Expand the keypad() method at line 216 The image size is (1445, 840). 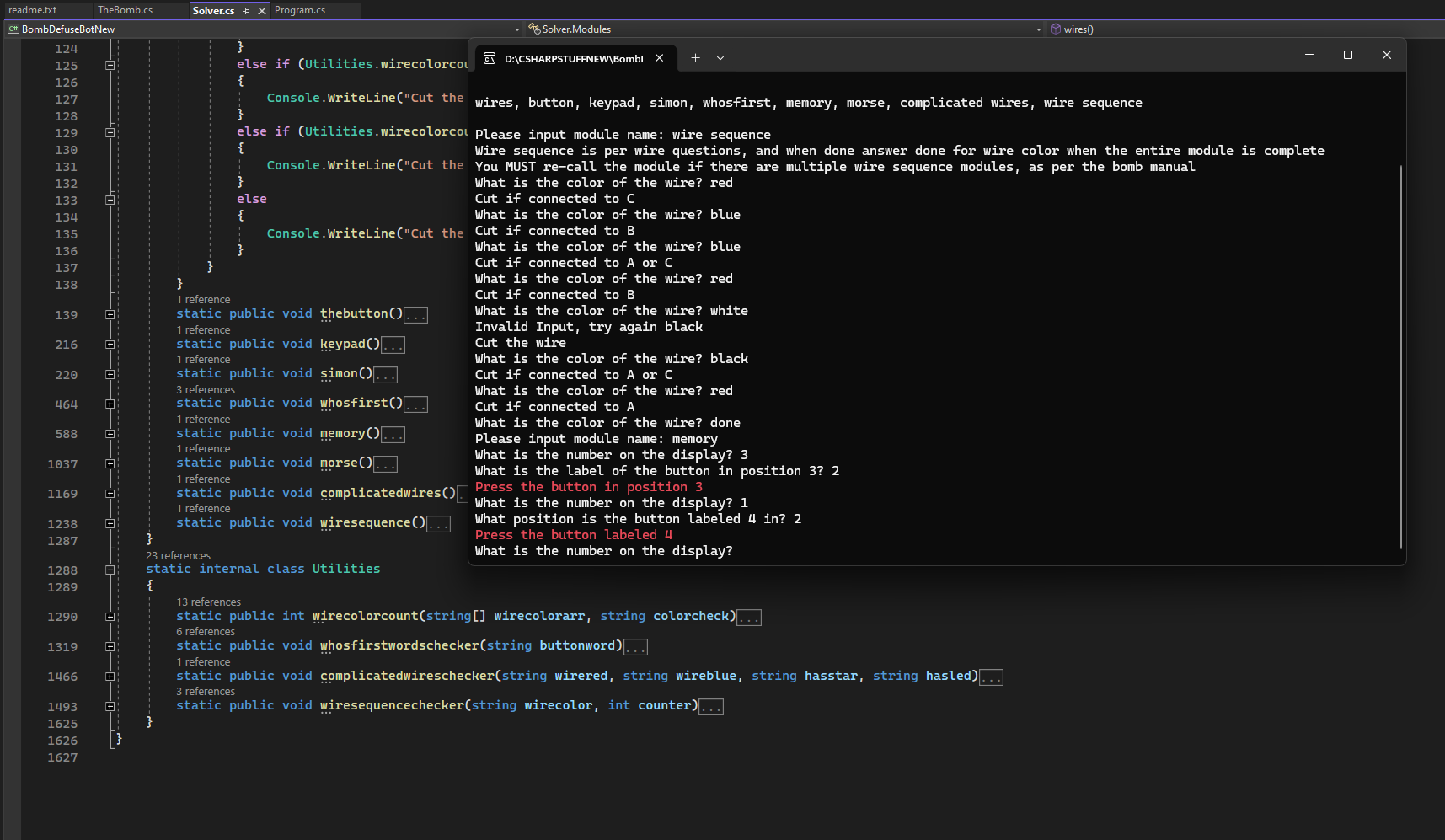tap(110, 345)
